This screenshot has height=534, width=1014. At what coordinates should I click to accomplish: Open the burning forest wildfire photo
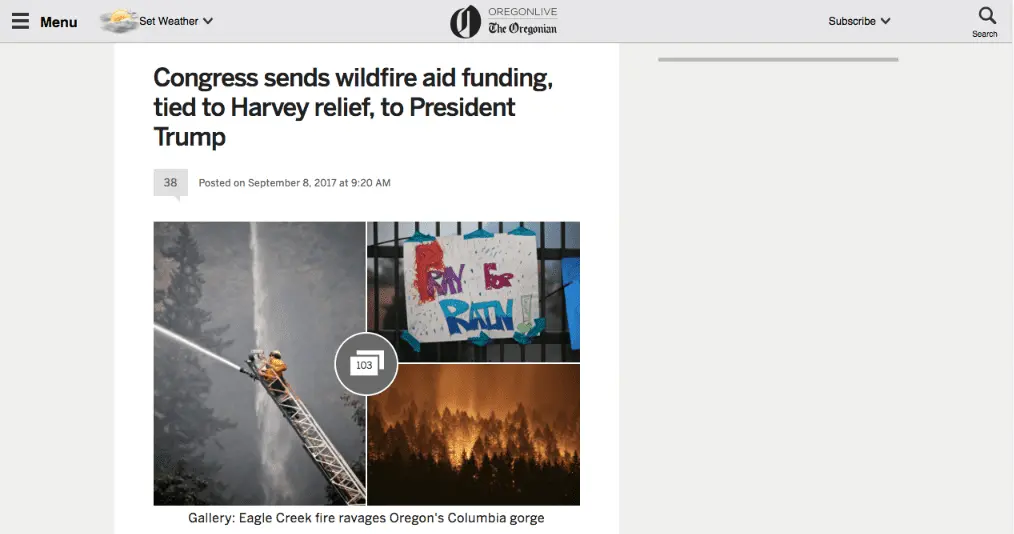[x=473, y=434]
